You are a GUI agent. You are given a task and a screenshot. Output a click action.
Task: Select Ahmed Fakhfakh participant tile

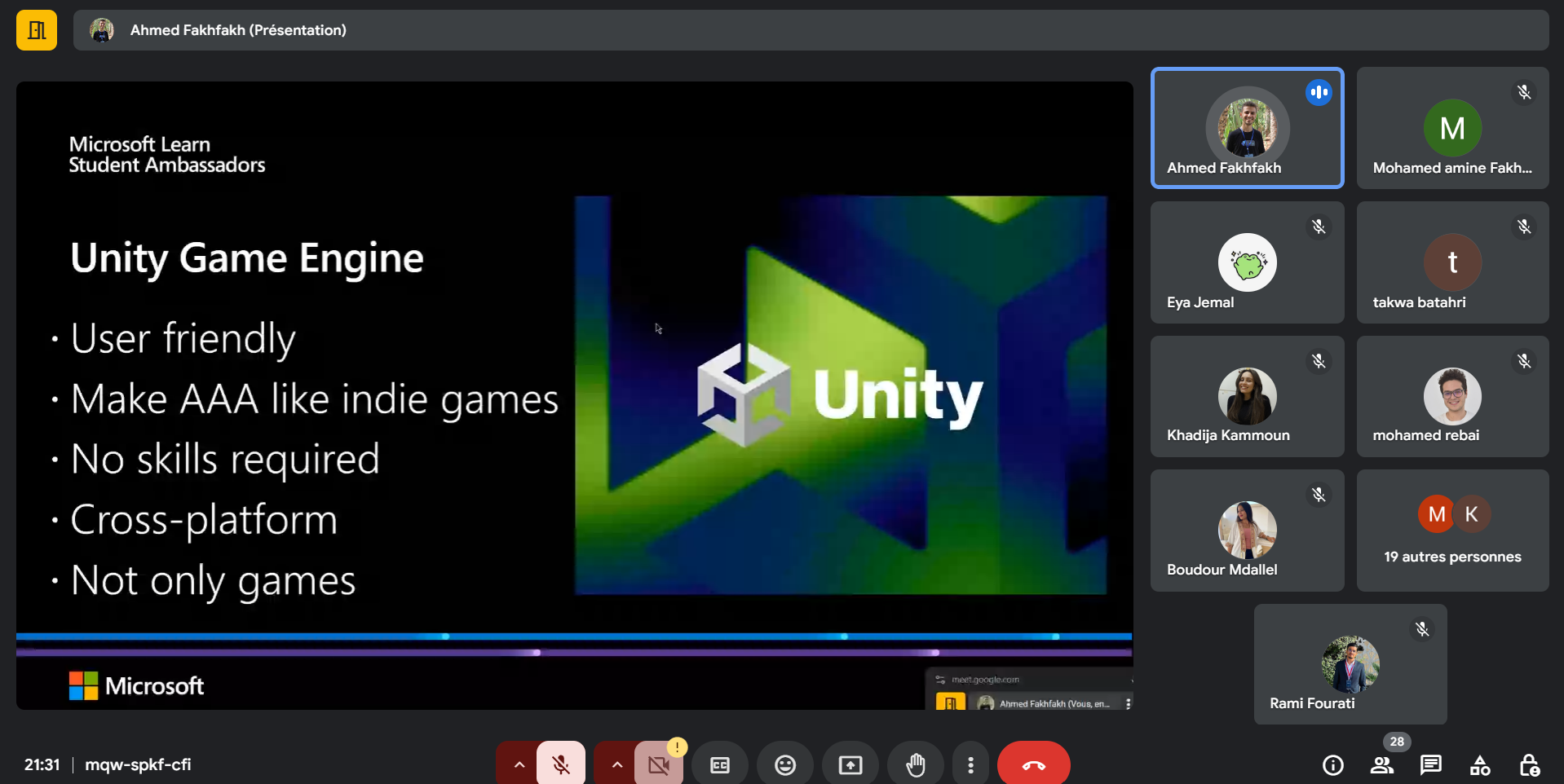[1247, 128]
